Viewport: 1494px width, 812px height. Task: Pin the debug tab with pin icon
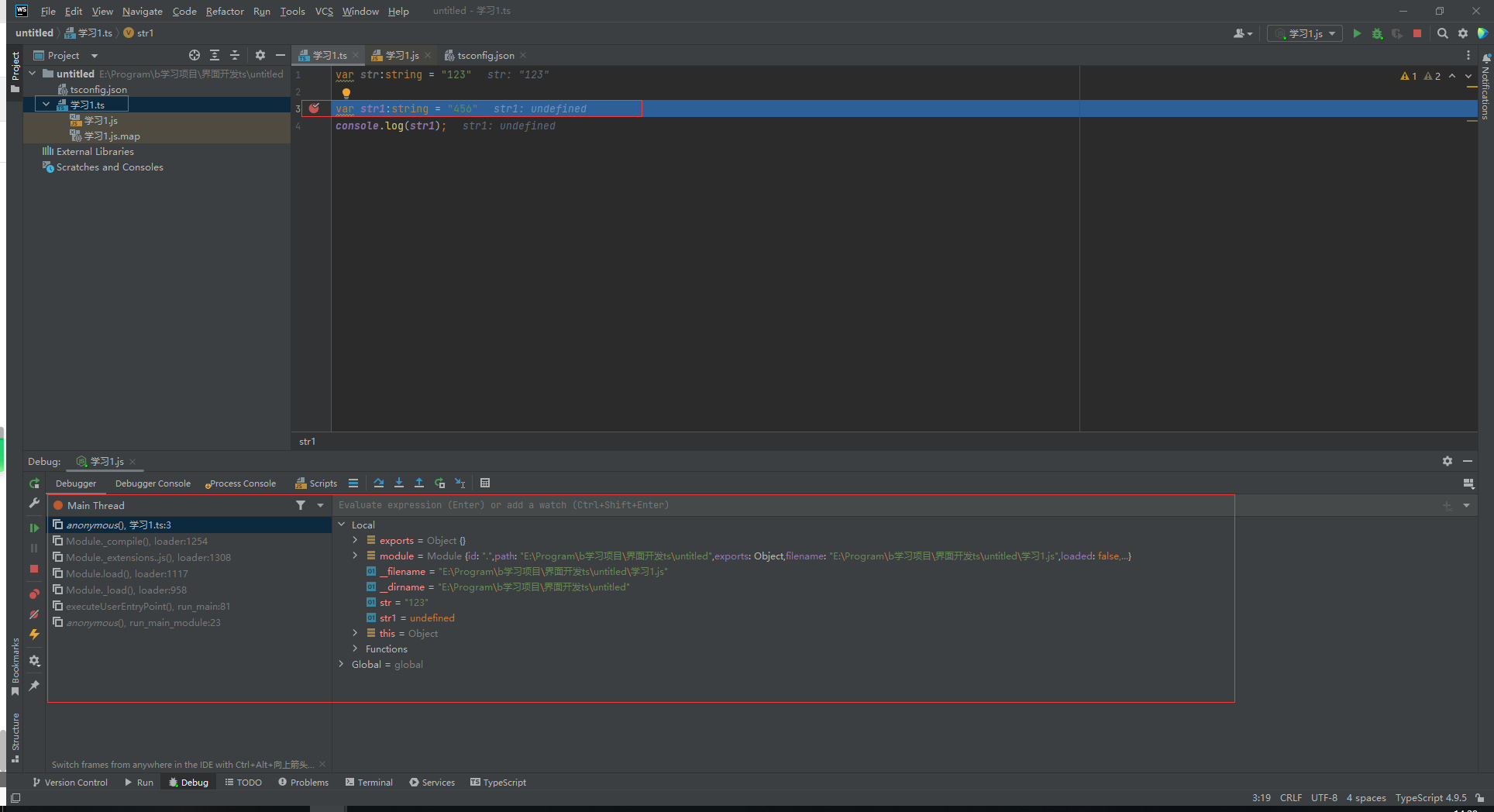tap(34, 686)
